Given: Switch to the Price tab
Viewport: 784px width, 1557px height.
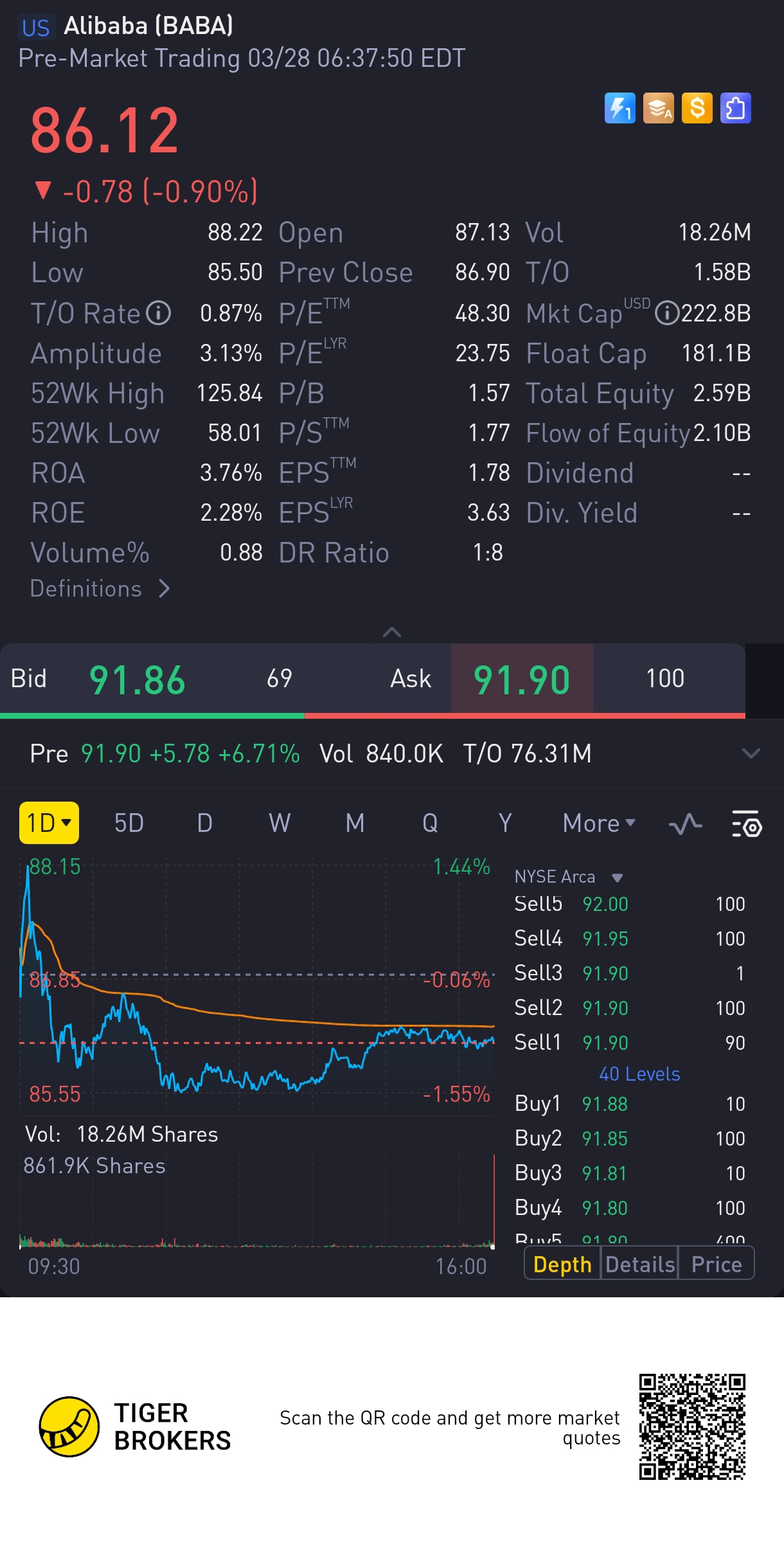Looking at the screenshot, I should [x=717, y=1264].
